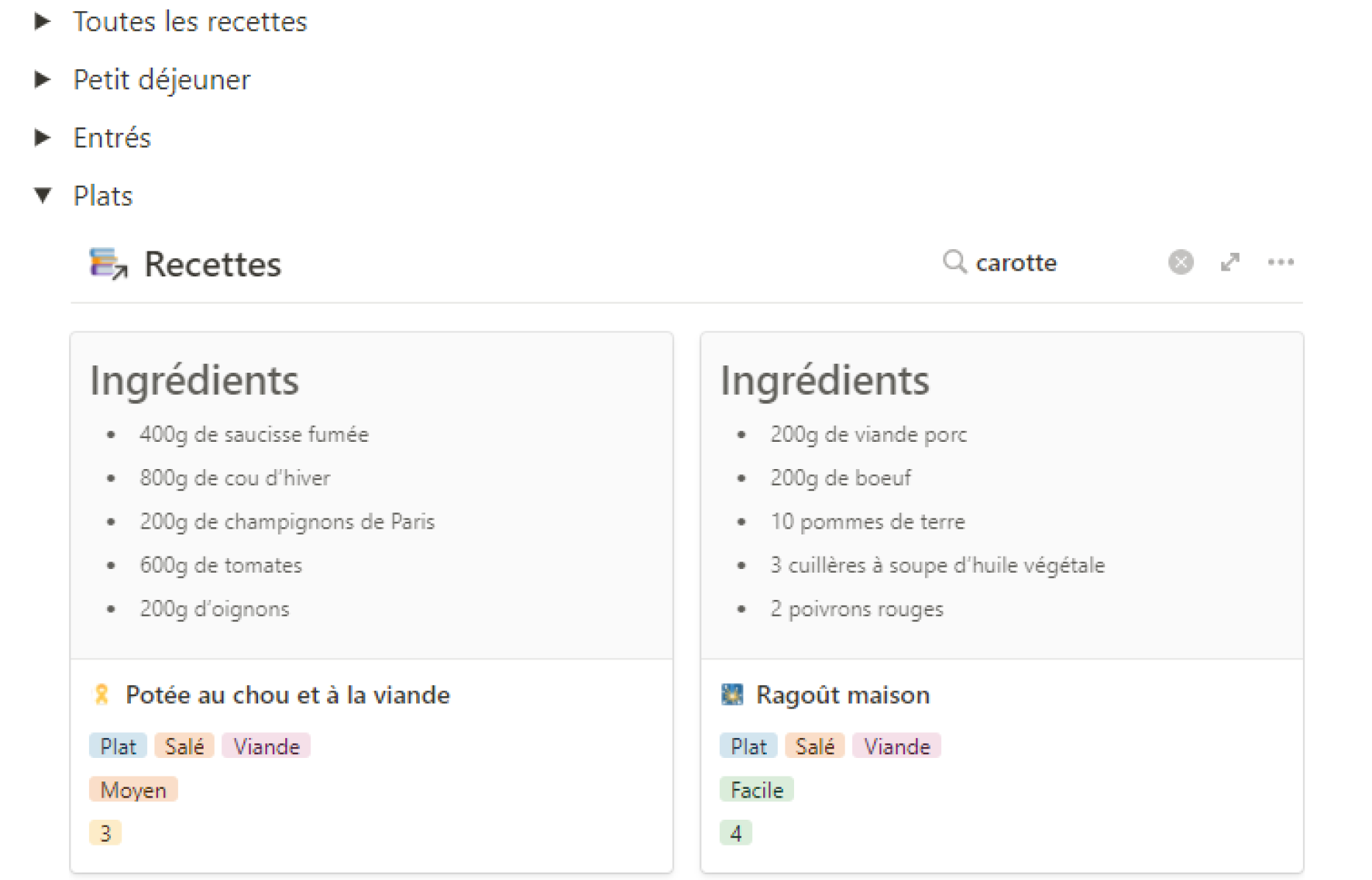
Task: Click the Facile tag on Ragoût maison
Action: pyautogui.click(x=756, y=790)
